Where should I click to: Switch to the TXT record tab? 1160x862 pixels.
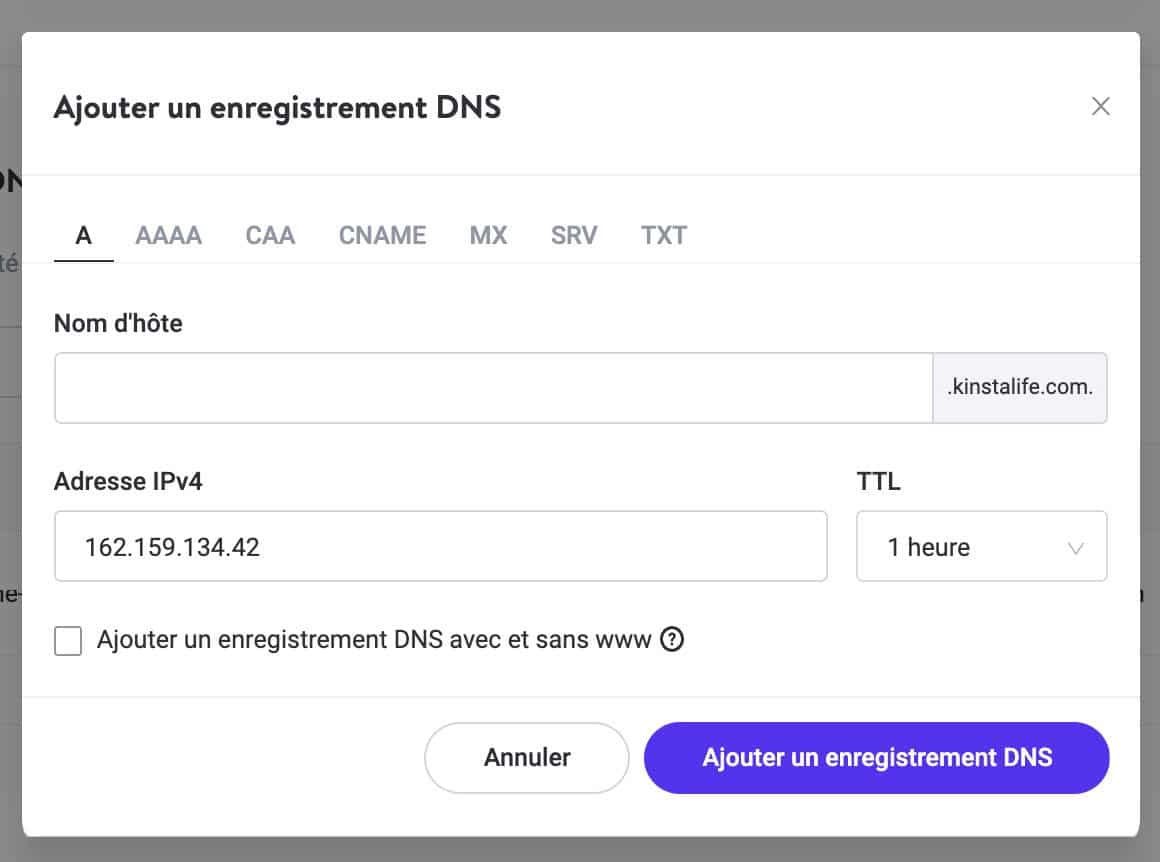663,235
